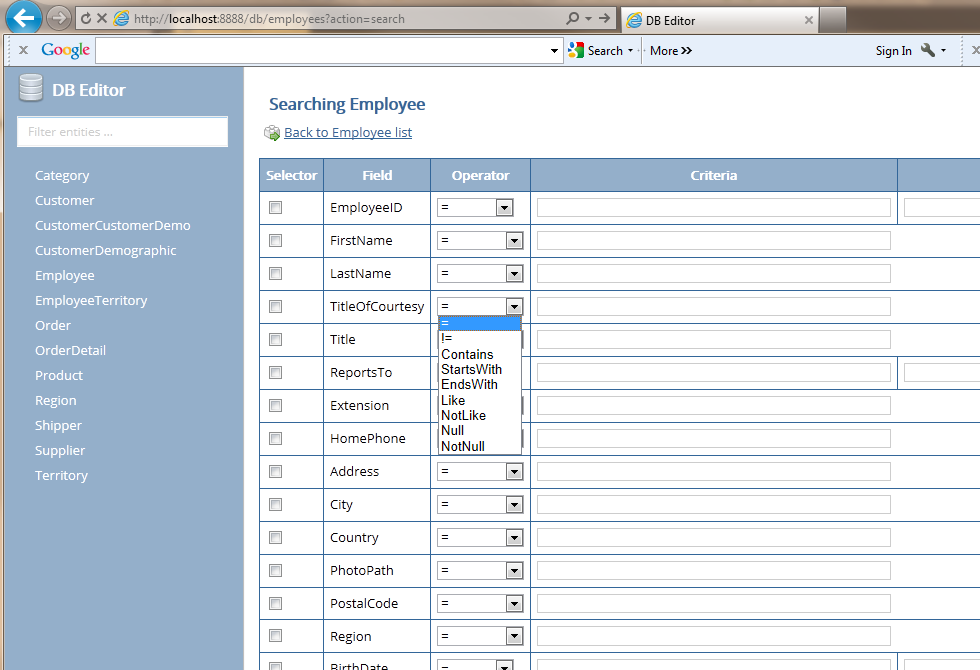Tick the LastName selector checkbox

pyautogui.click(x=276, y=274)
